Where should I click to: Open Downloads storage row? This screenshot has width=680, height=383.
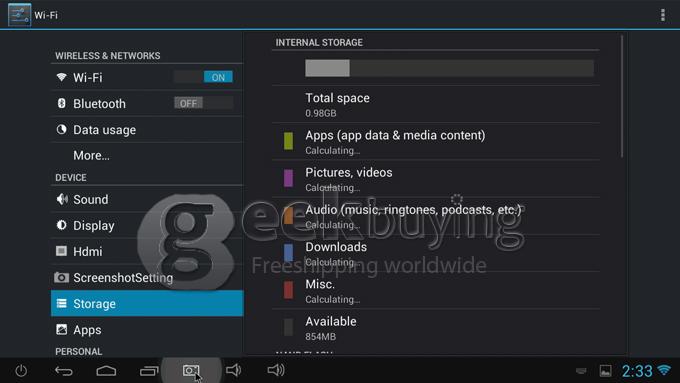(436, 254)
